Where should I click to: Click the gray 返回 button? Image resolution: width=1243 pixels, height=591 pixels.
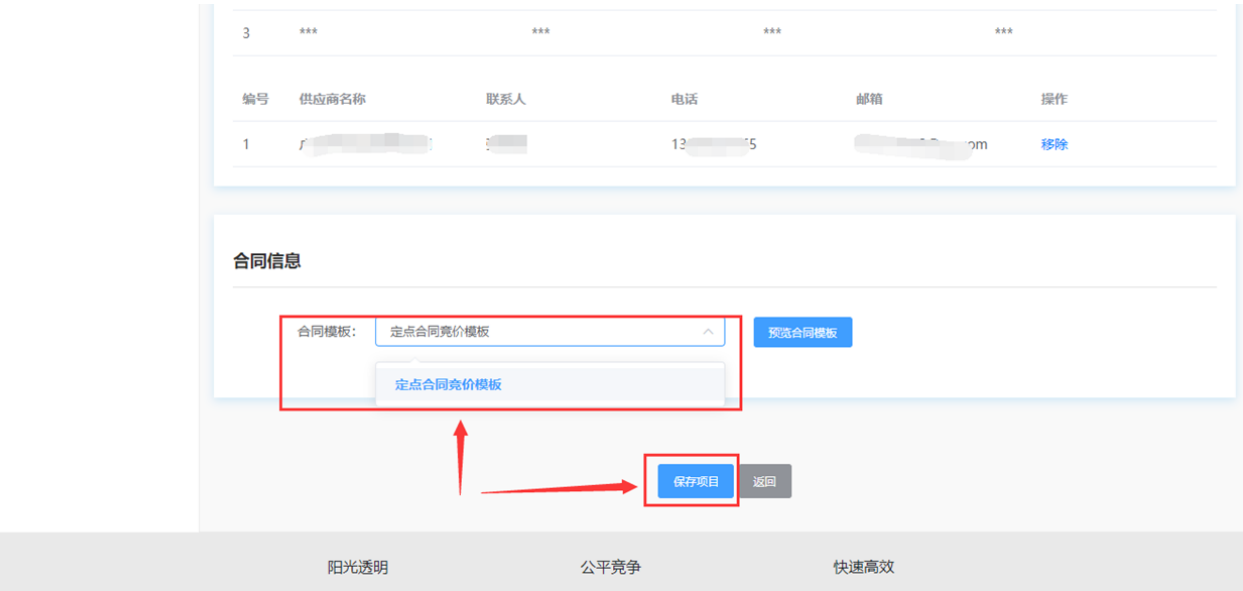click(x=764, y=481)
